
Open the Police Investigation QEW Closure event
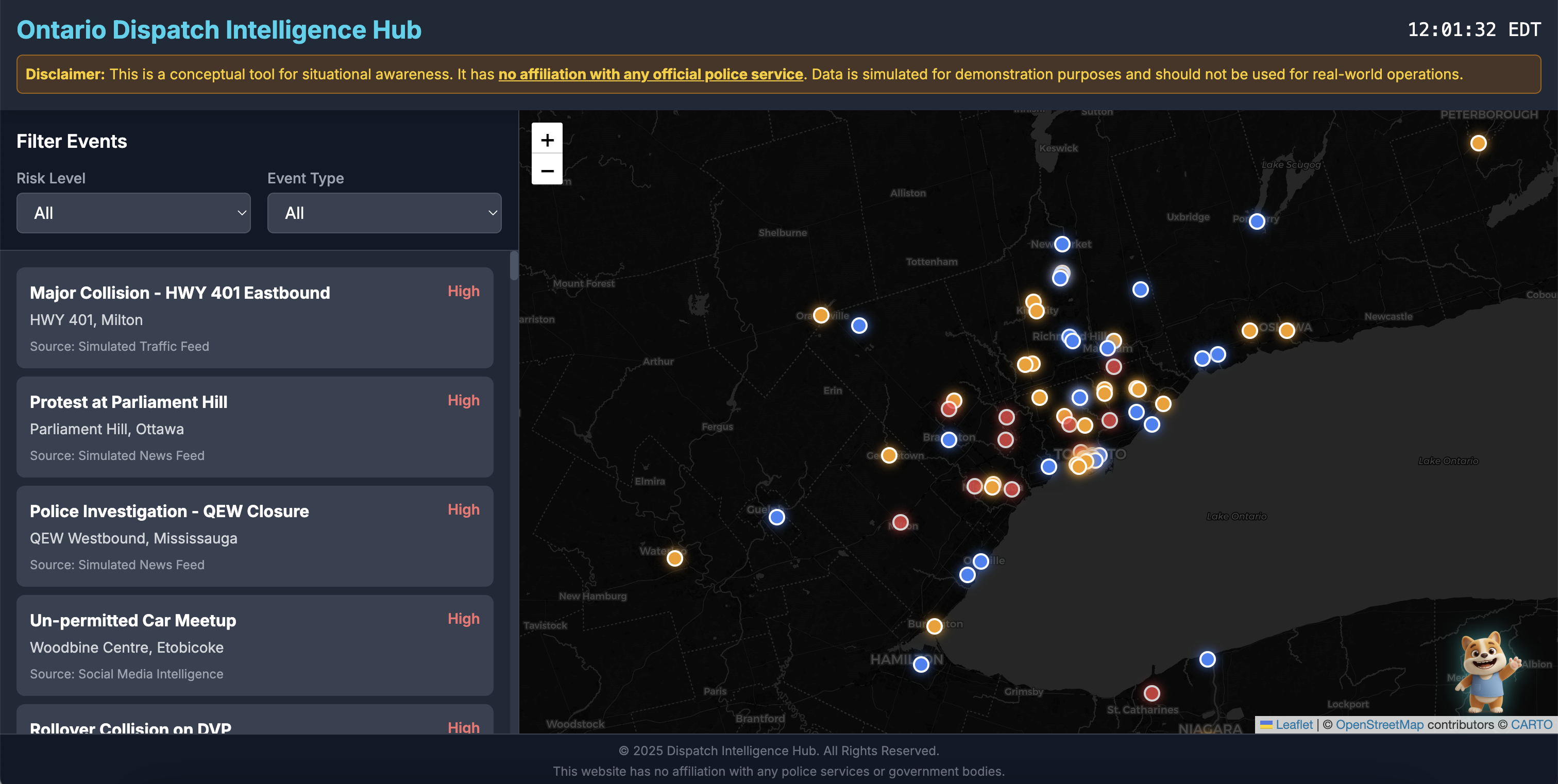click(254, 536)
